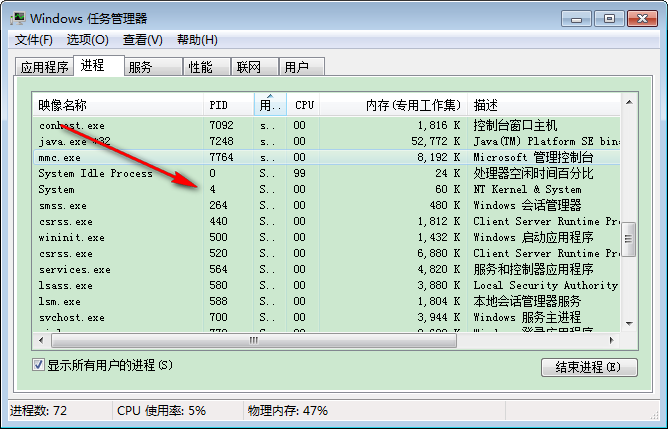This screenshot has width=668, height=429.
Task: Click memory value 52,772 K
Action: click(x=435, y=141)
